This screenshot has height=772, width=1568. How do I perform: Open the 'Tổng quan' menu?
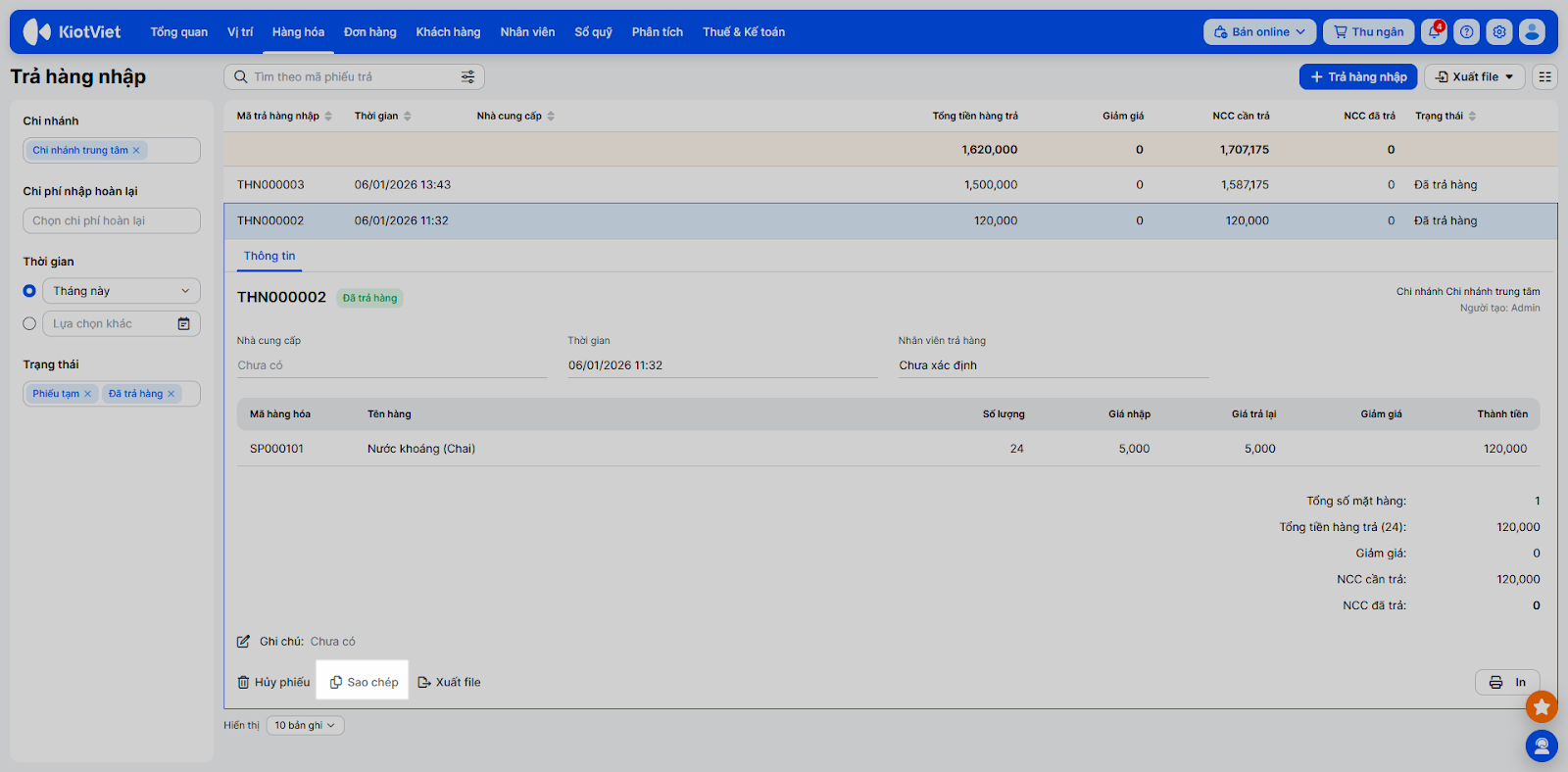click(x=178, y=32)
